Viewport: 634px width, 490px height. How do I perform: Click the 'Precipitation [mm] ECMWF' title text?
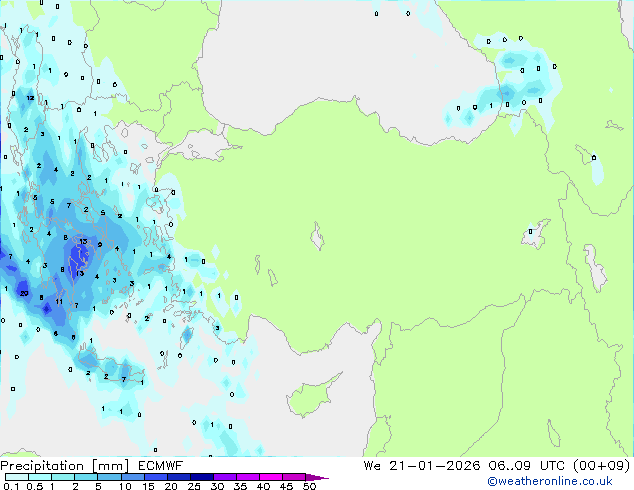tap(92, 466)
